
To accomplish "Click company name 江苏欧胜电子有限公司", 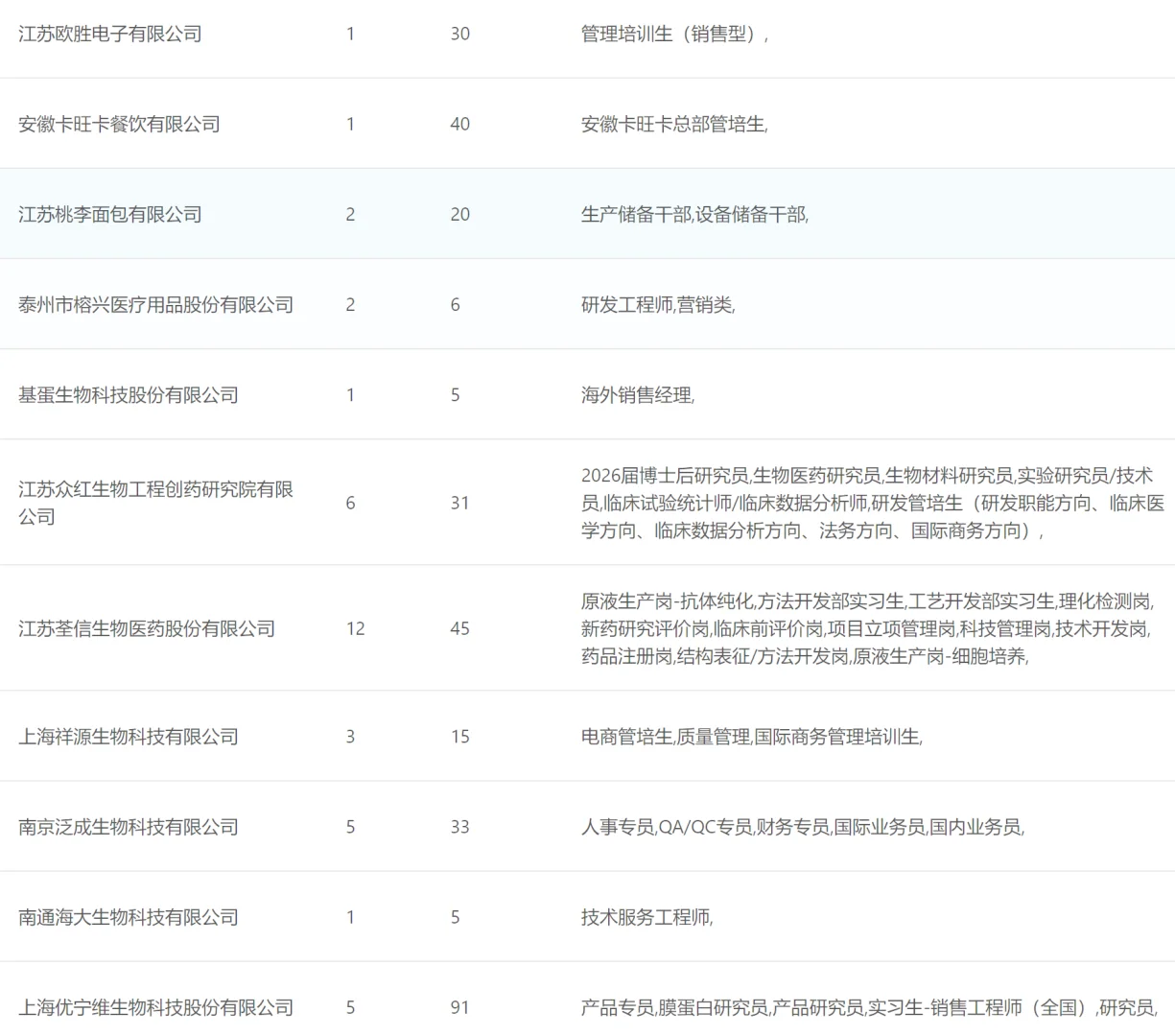I will [x=110, y=34].
